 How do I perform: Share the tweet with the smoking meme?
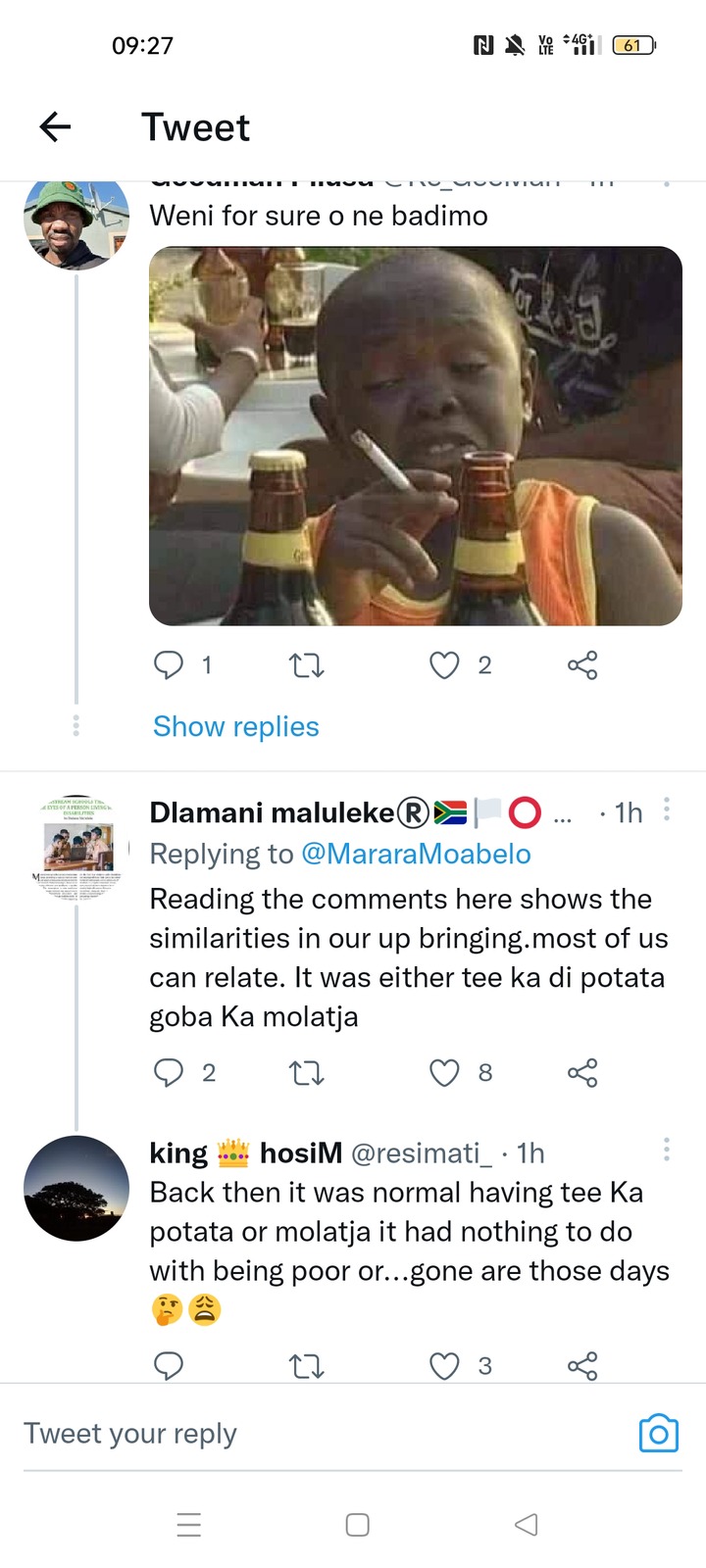[x=582, y=665]
